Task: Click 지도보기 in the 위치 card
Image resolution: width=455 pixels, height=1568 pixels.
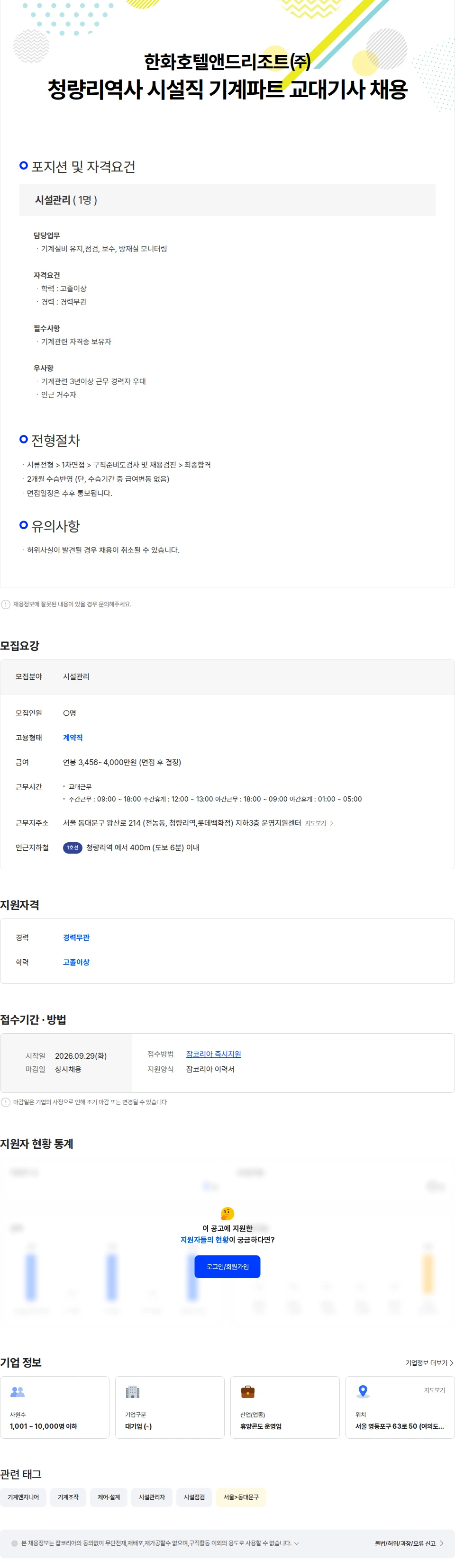Action: click(x=434, y=1390)
